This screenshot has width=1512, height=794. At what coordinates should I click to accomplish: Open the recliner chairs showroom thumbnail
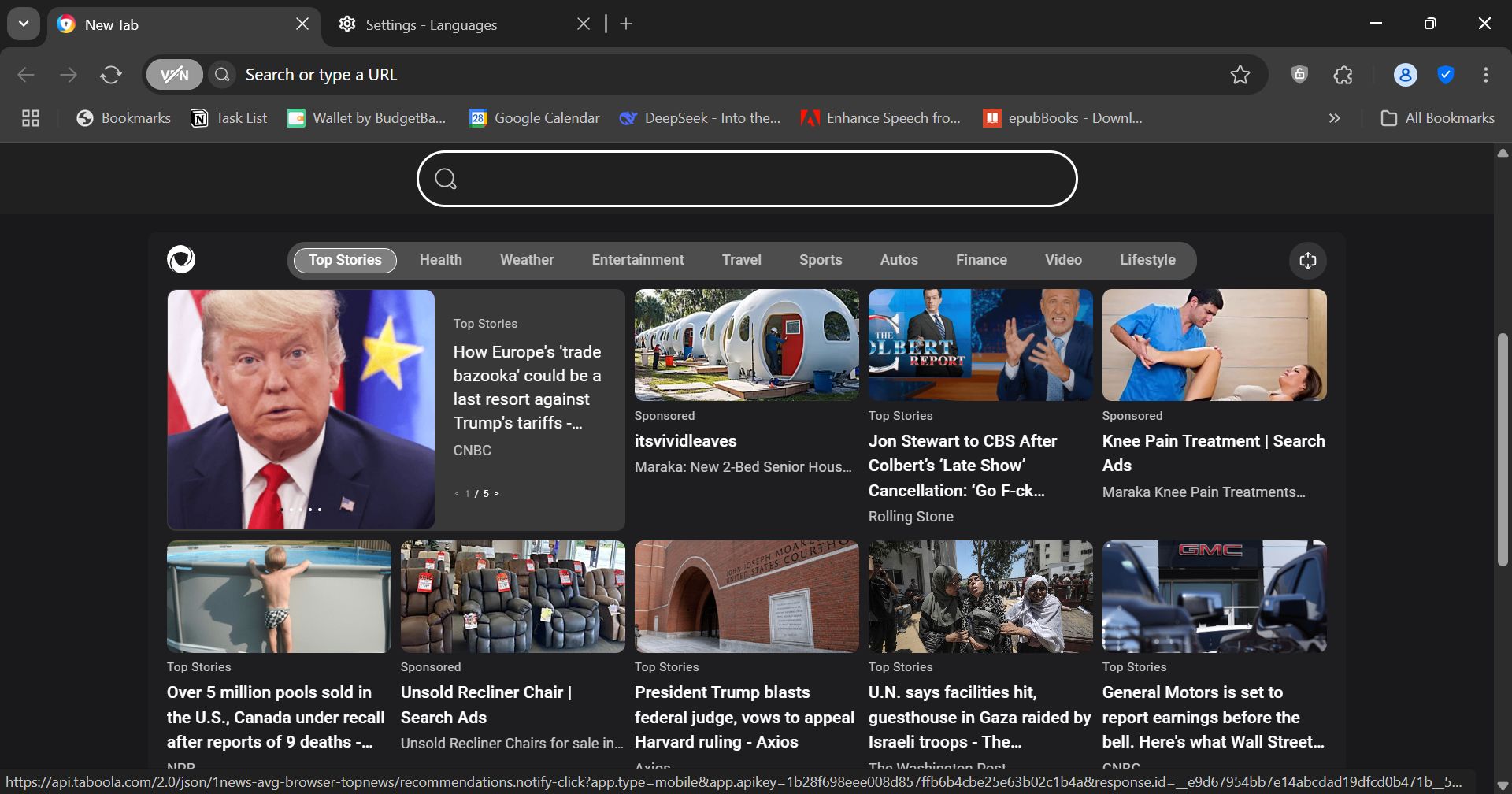[513, 596]
